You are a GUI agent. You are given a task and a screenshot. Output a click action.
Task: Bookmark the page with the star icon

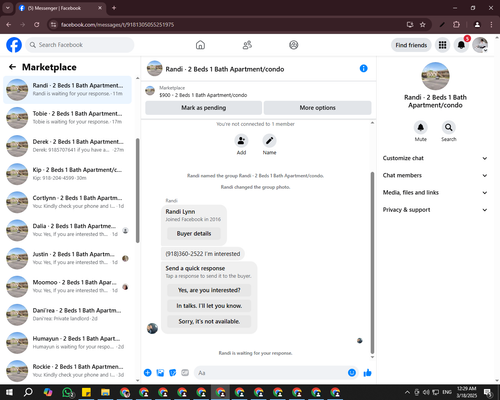click(422, 25)
